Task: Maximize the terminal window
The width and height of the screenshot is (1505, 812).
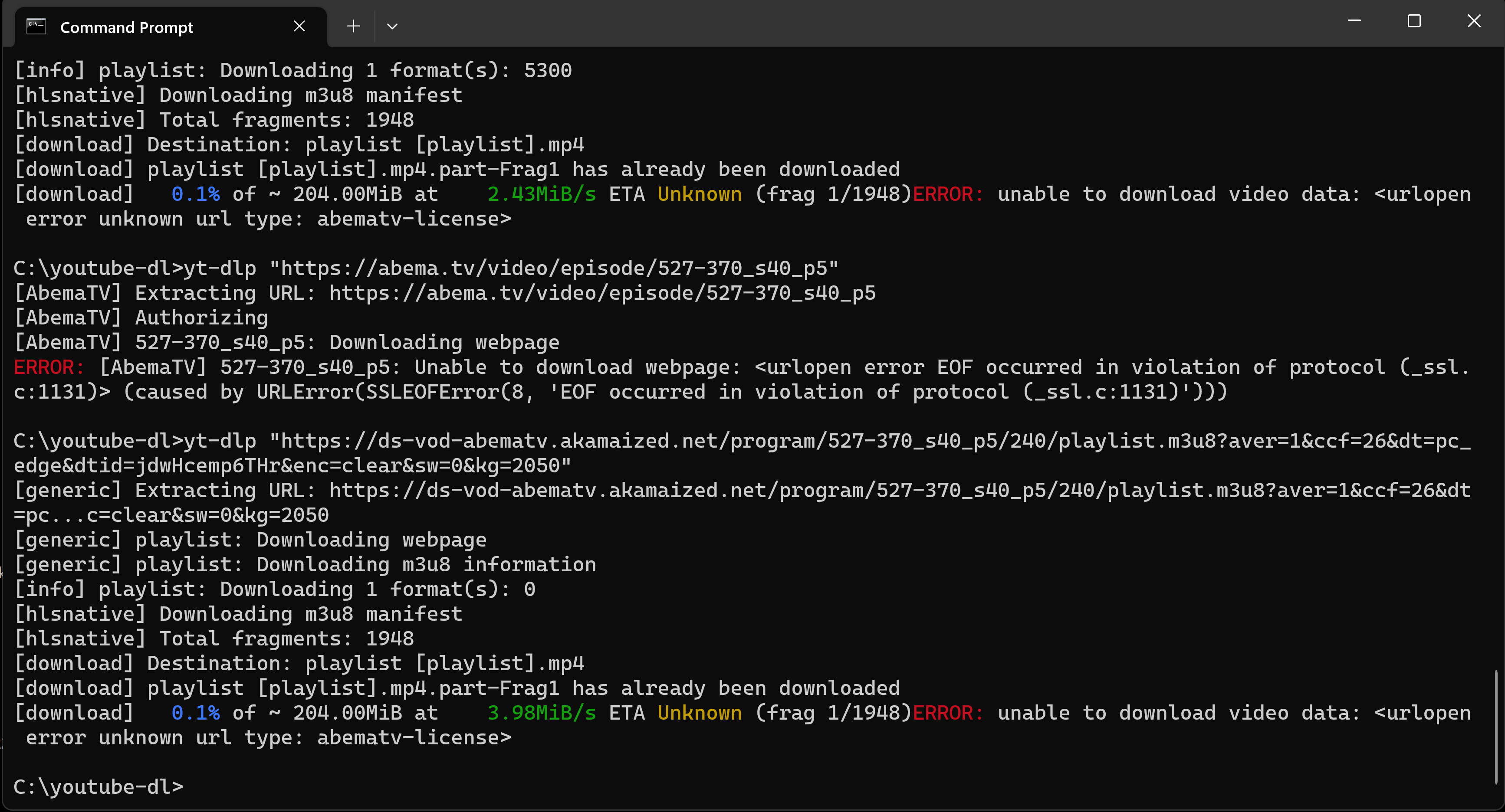Action: pos(1414,21)
